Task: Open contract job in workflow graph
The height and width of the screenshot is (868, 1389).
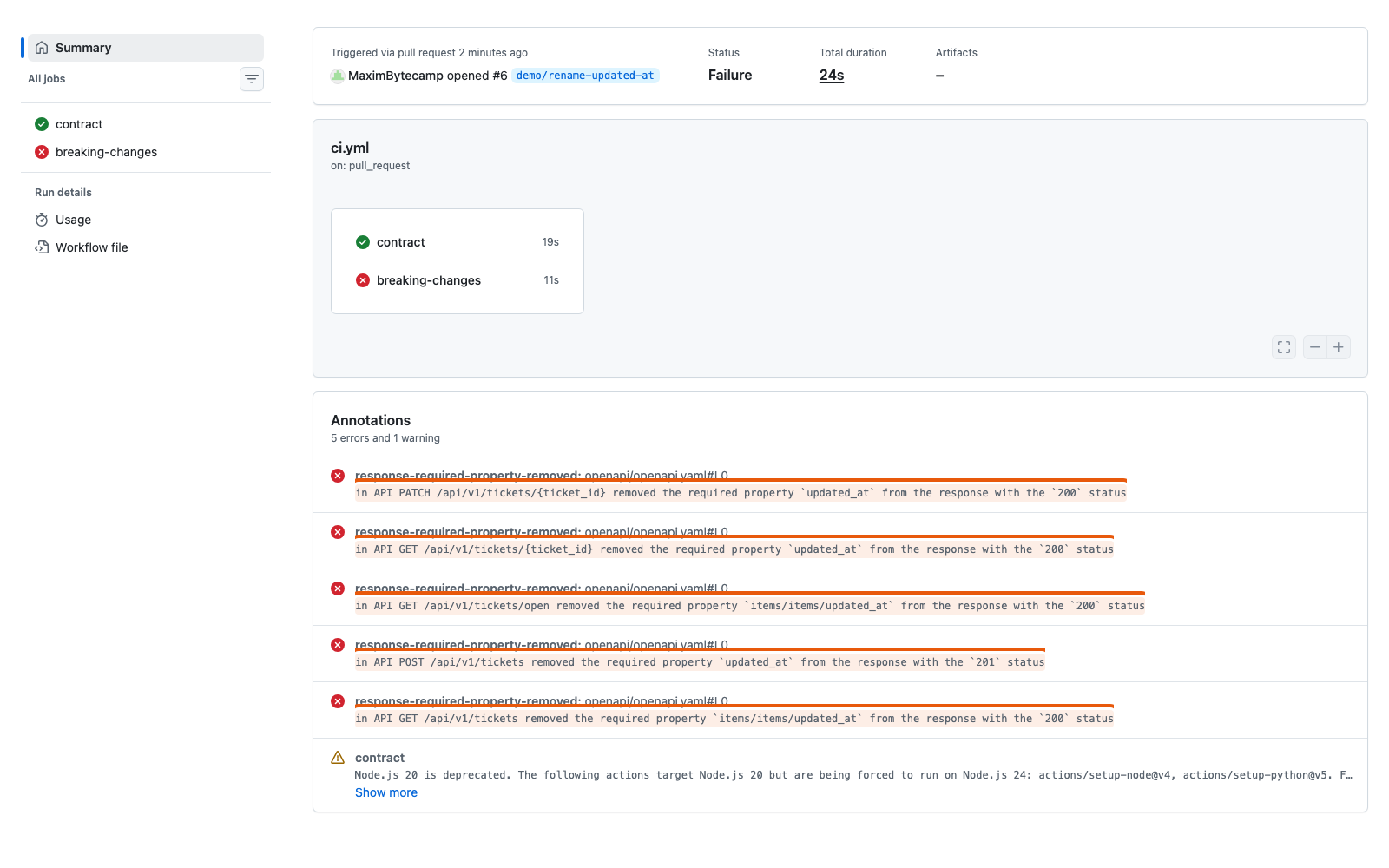Action: click(x=458, y=242)
